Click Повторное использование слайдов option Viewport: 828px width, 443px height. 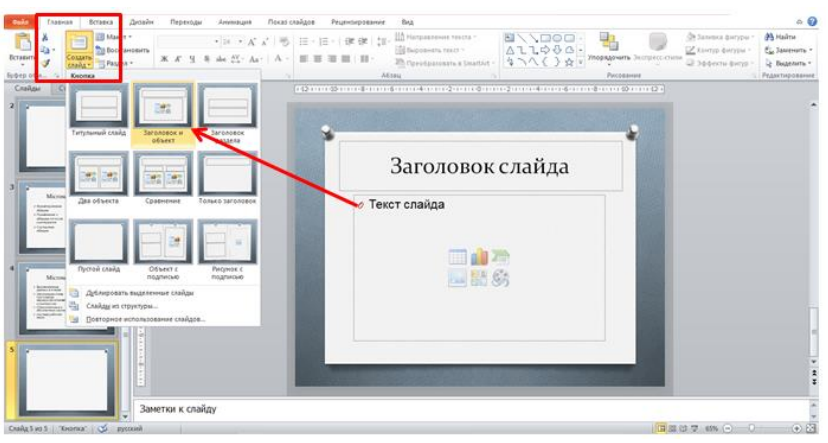tap(145, 318)
